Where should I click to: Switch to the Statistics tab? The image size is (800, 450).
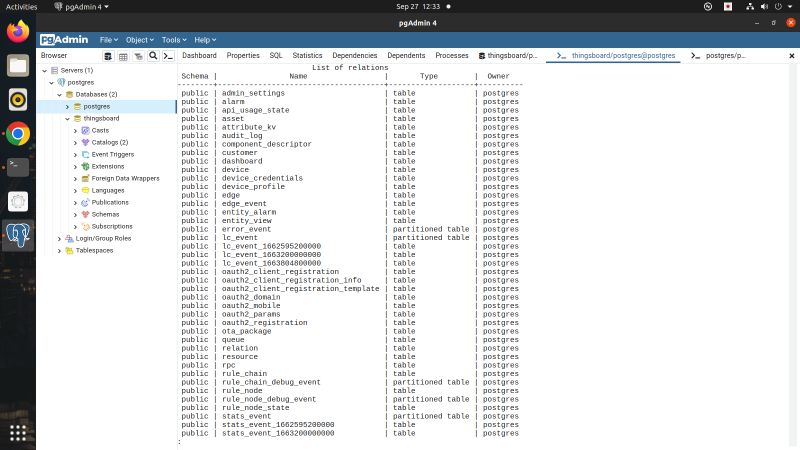point(307,56)
